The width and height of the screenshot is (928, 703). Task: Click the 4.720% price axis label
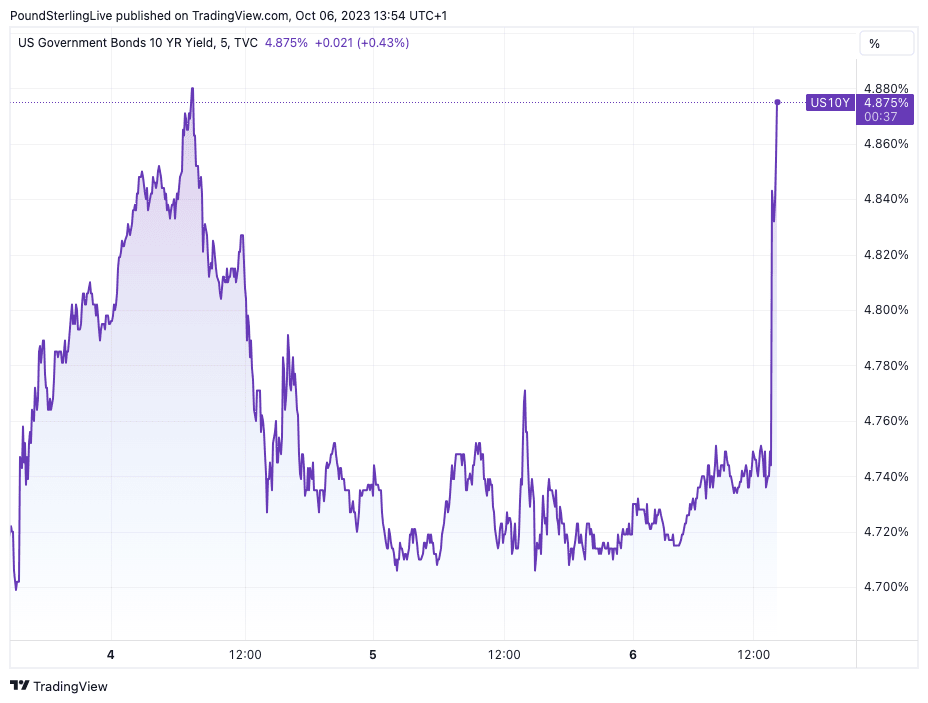coord(885,532)
